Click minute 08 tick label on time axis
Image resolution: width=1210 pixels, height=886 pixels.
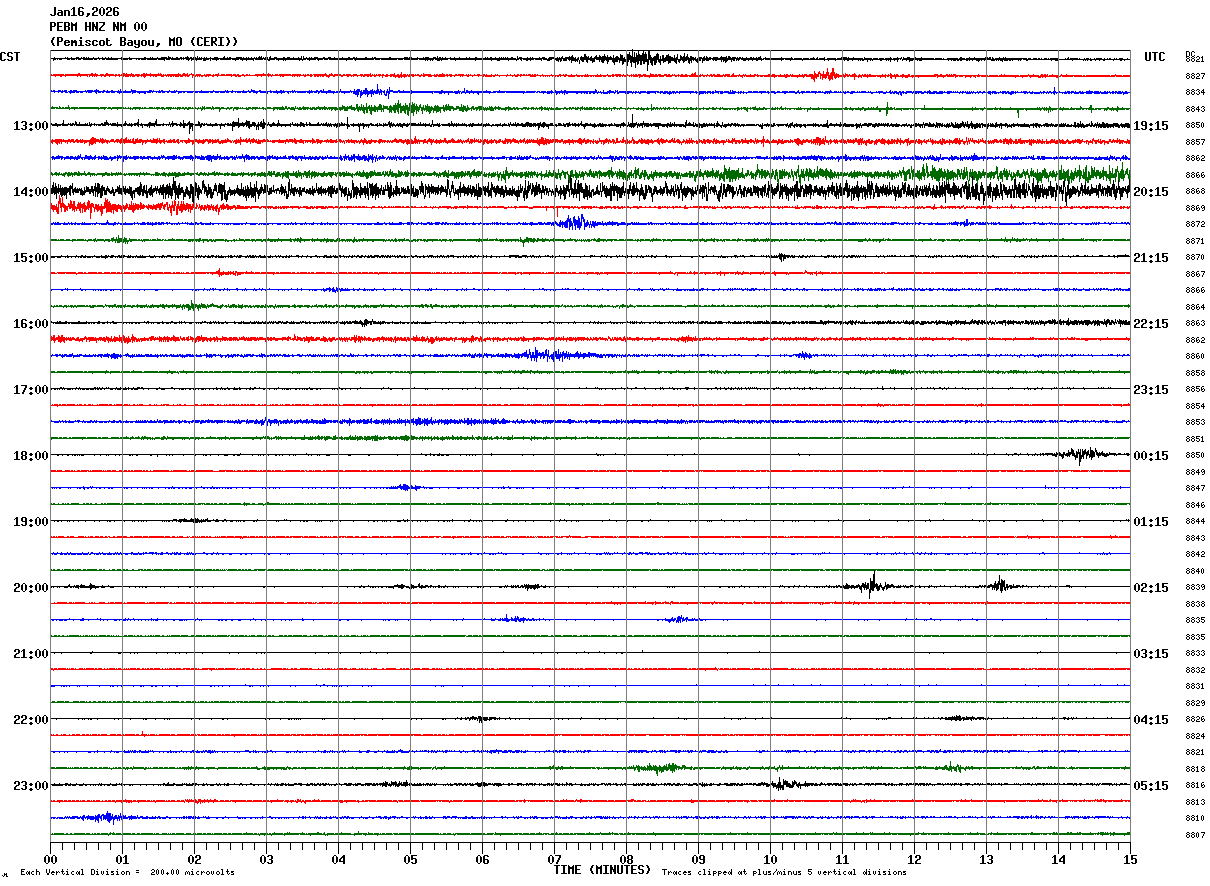pos(626,860)
